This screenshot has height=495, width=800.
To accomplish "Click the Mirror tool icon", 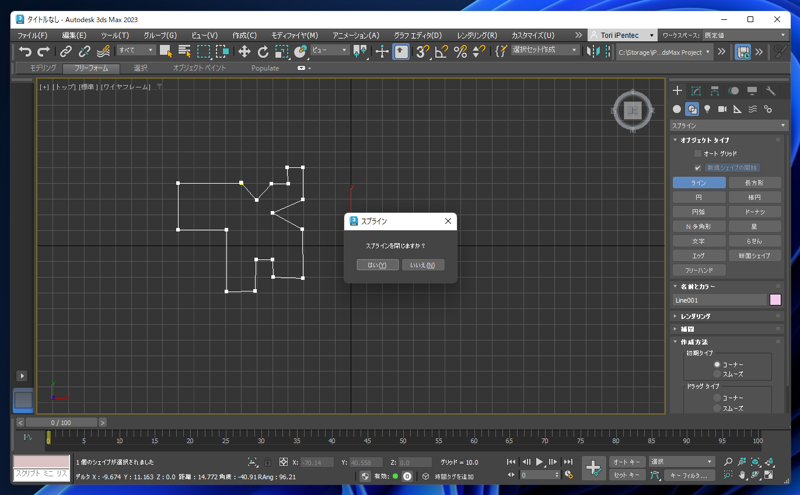I will [x=593, y=52].
